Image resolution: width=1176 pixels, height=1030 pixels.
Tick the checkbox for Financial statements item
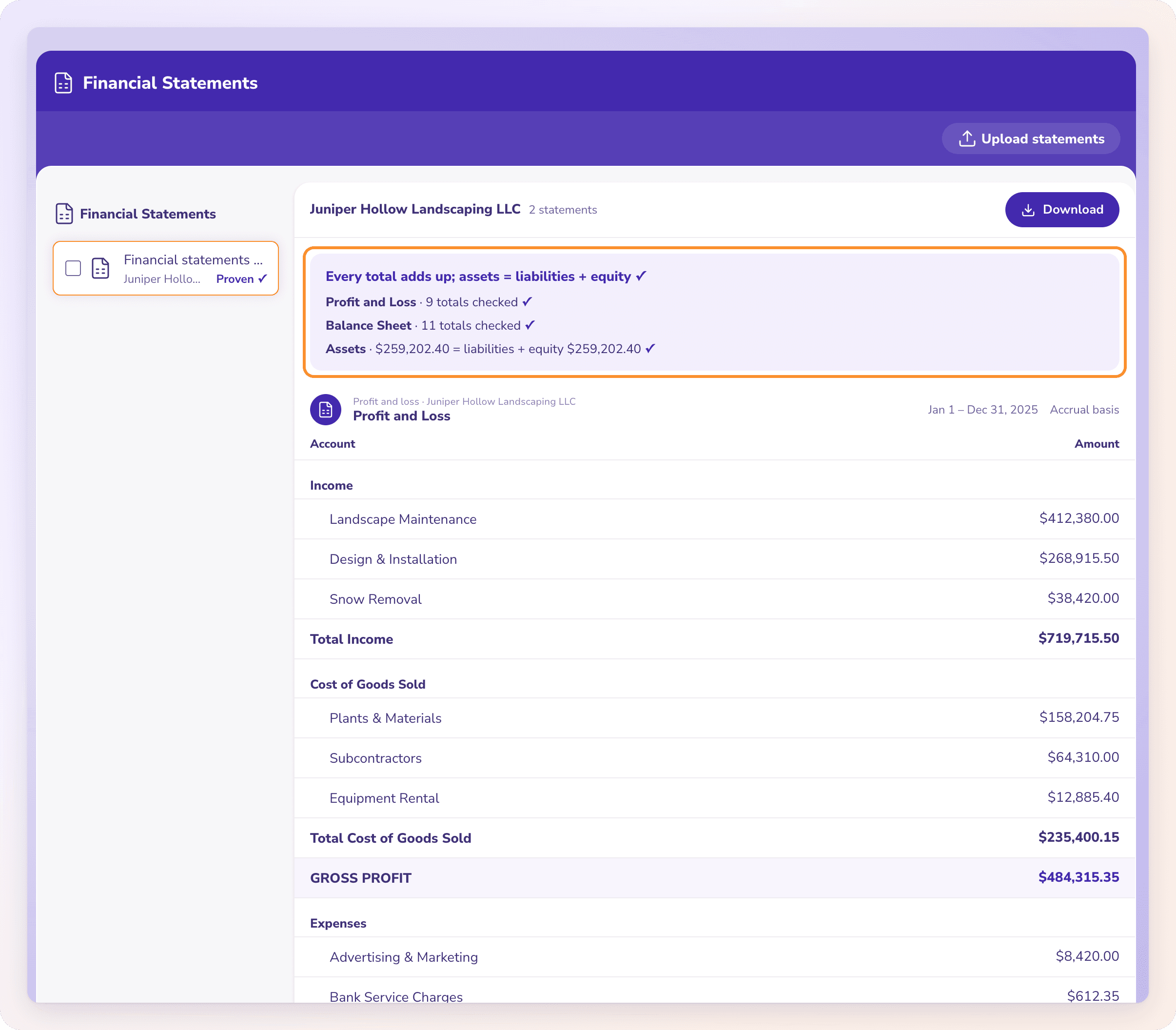73,268
